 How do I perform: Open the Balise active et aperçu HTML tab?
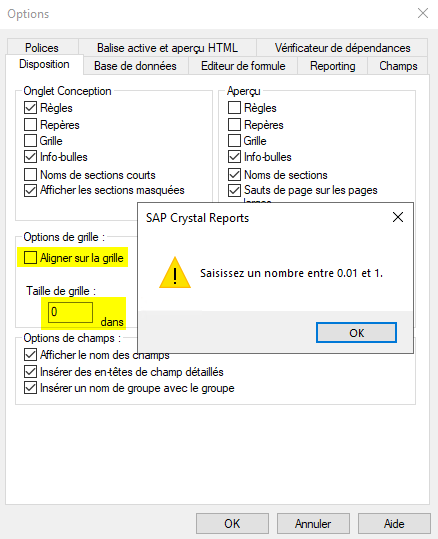click(167, 48)
